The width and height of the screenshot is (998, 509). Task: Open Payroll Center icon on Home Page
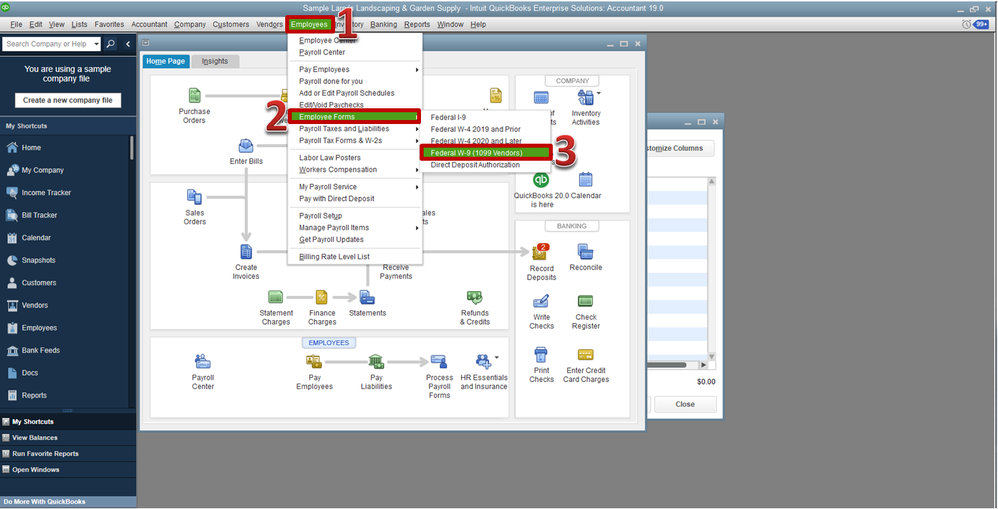point(202,361)
